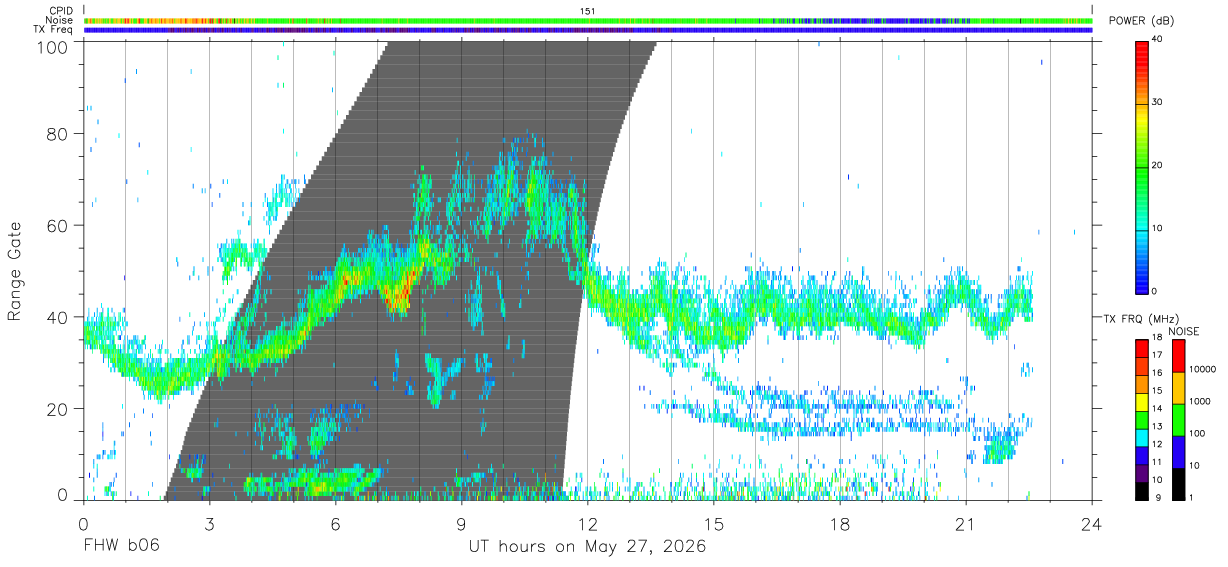Click the FHW b06 radar beam label
This screenshot has height=567, width=1228.
[120, 547]
